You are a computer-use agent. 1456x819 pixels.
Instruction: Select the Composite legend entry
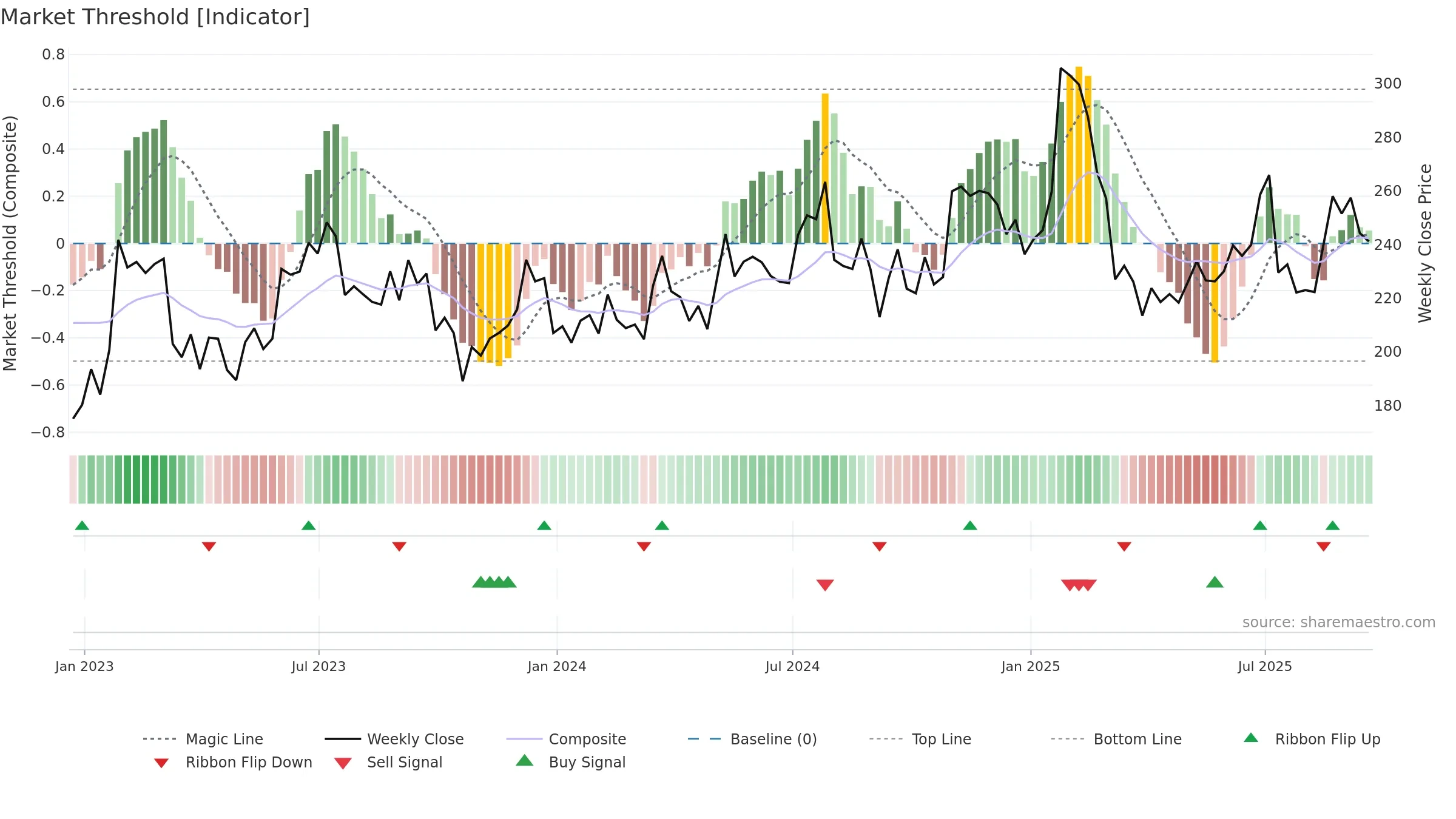coord(566,739)
